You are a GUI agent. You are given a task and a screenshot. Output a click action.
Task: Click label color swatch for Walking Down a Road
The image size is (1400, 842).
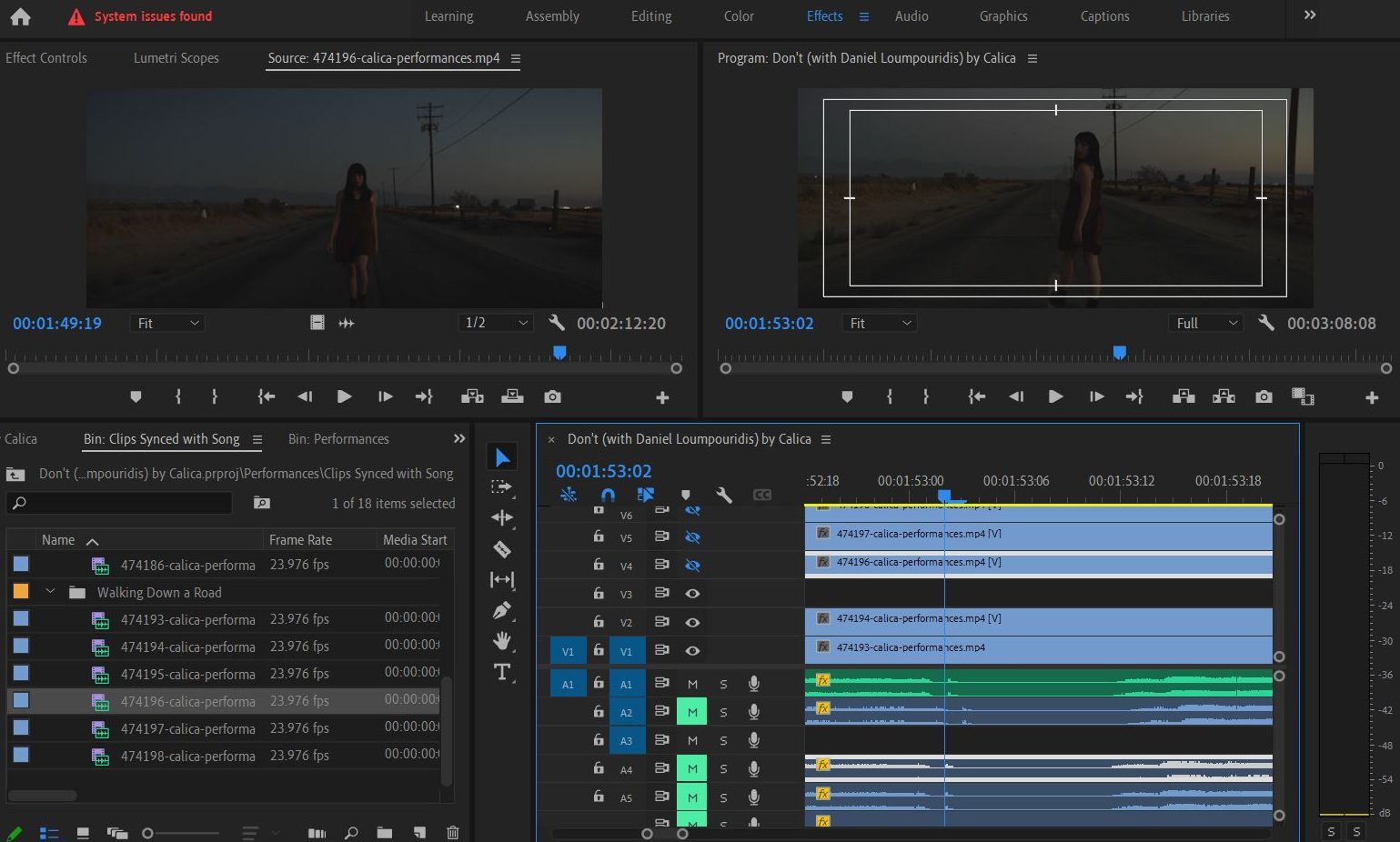(x=21, y=591)
